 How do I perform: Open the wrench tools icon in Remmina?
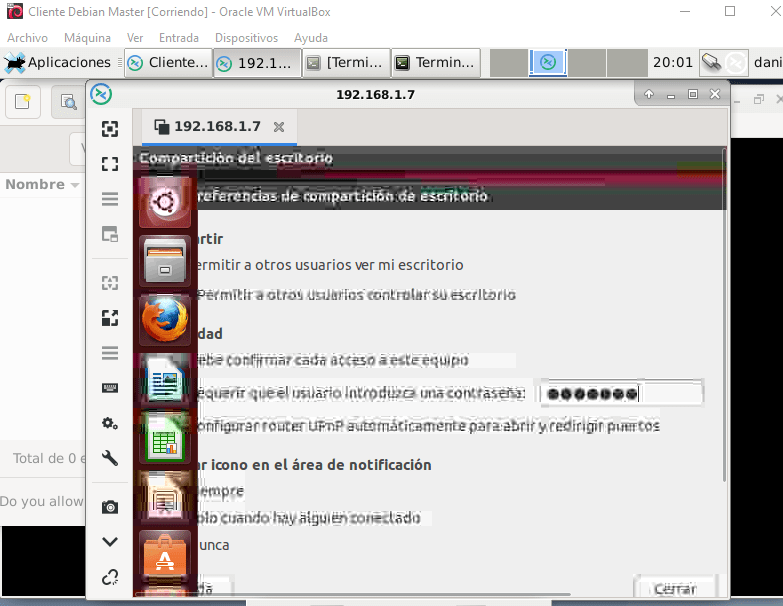pyautogui.click(x=110, y=458)
